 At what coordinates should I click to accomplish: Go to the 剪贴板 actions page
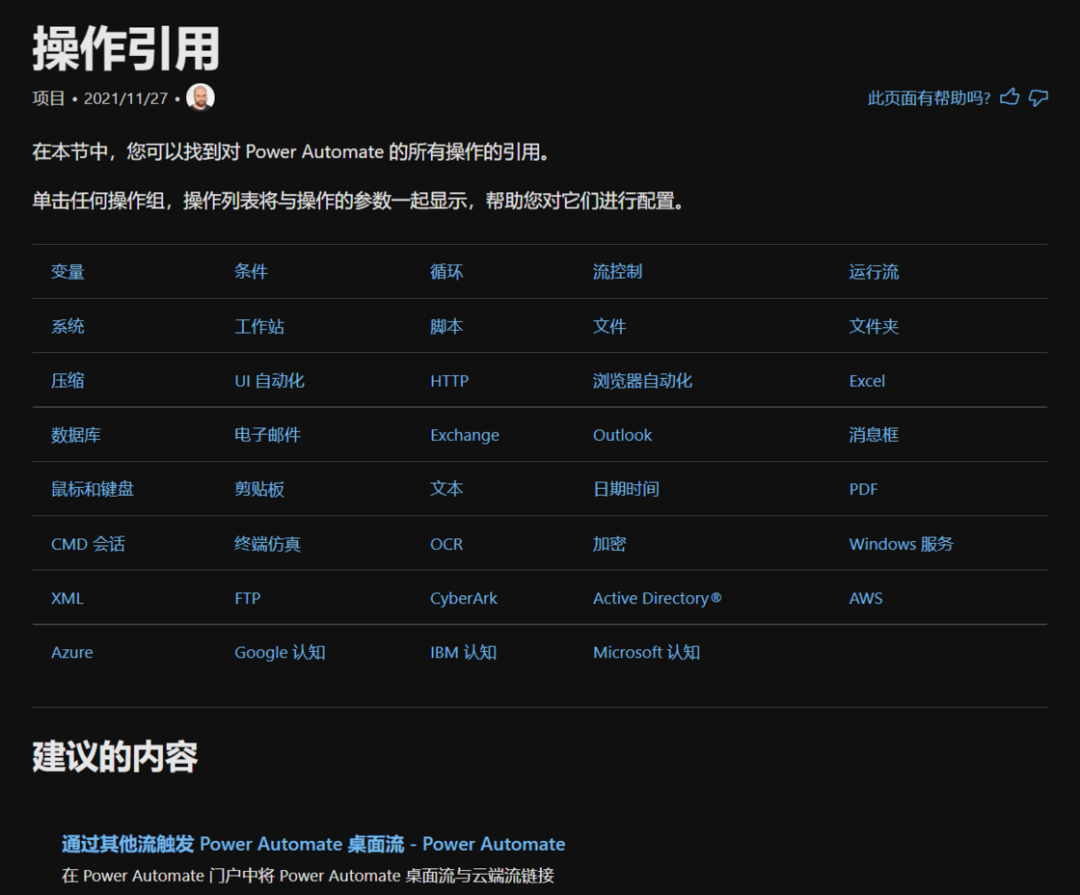point(259,489)
